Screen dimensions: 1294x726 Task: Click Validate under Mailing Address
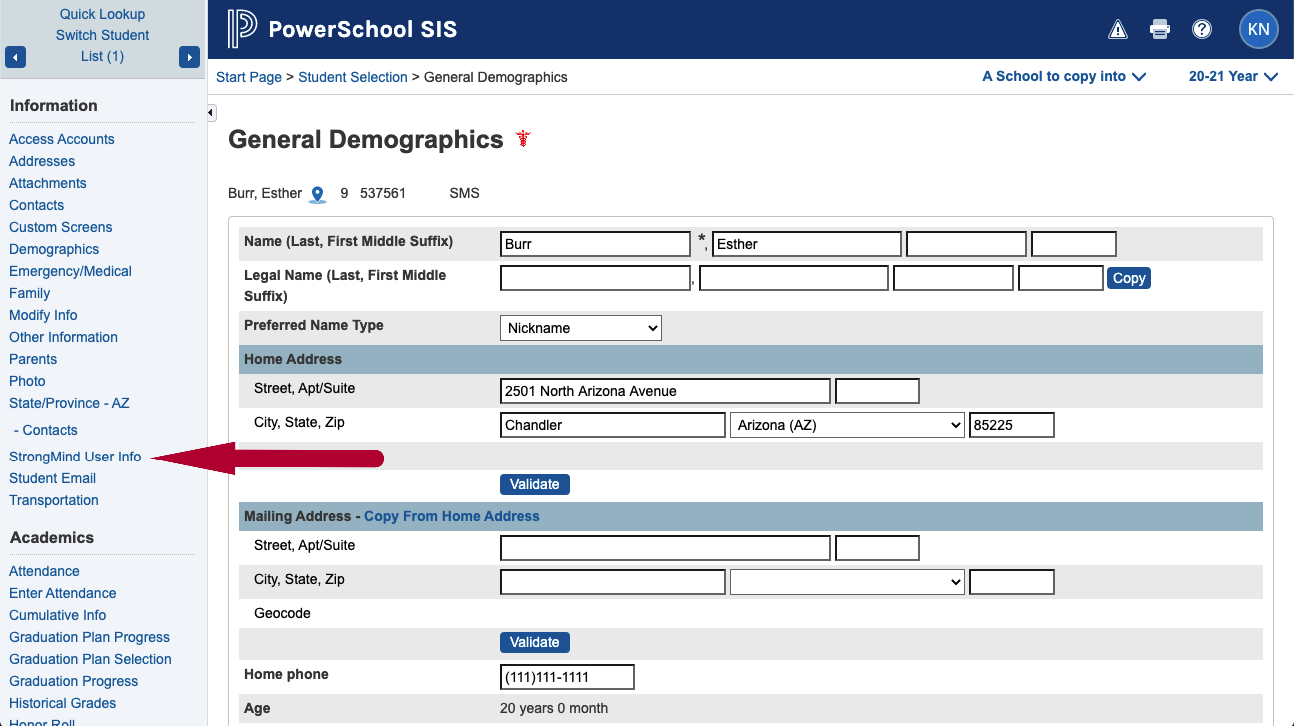tap(535, 642)
